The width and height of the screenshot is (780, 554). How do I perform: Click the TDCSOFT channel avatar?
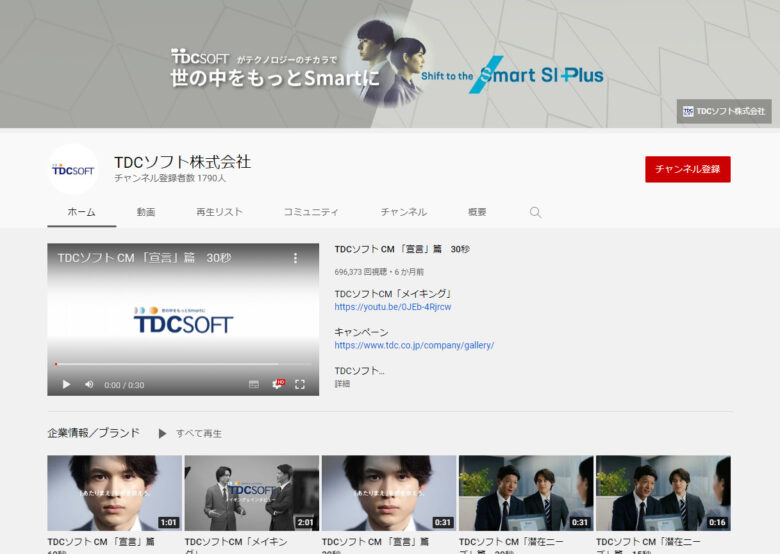click(x=73, y=169)
